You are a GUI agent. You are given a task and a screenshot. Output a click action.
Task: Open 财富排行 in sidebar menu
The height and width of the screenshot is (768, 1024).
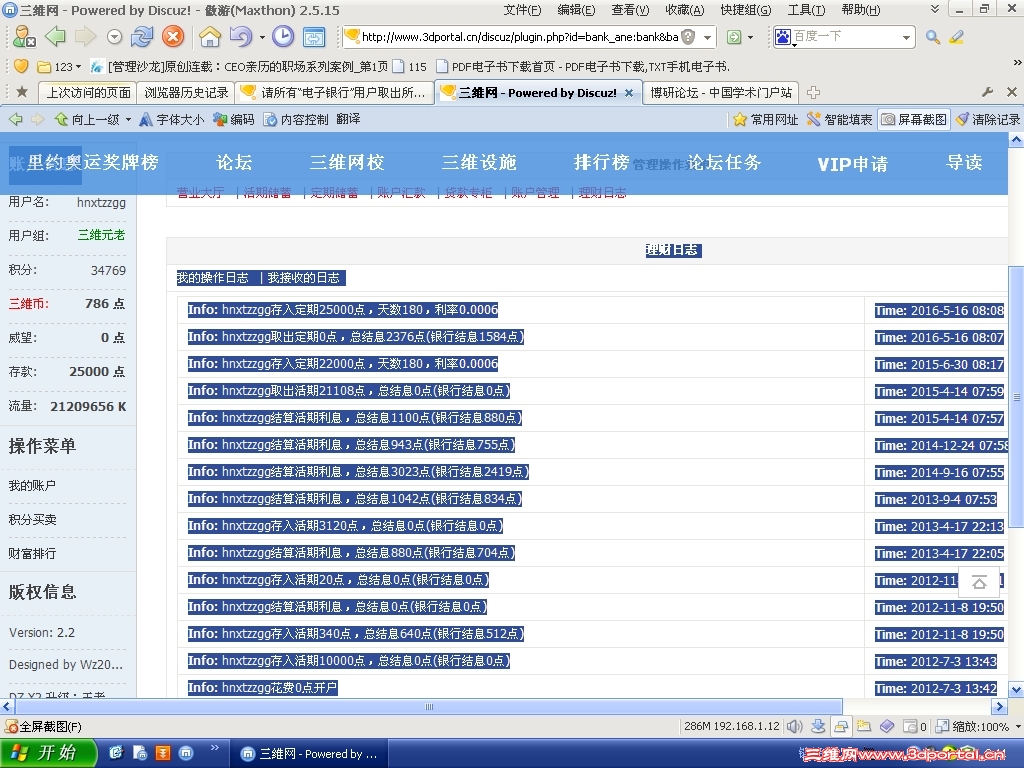(x=32, y=553)
